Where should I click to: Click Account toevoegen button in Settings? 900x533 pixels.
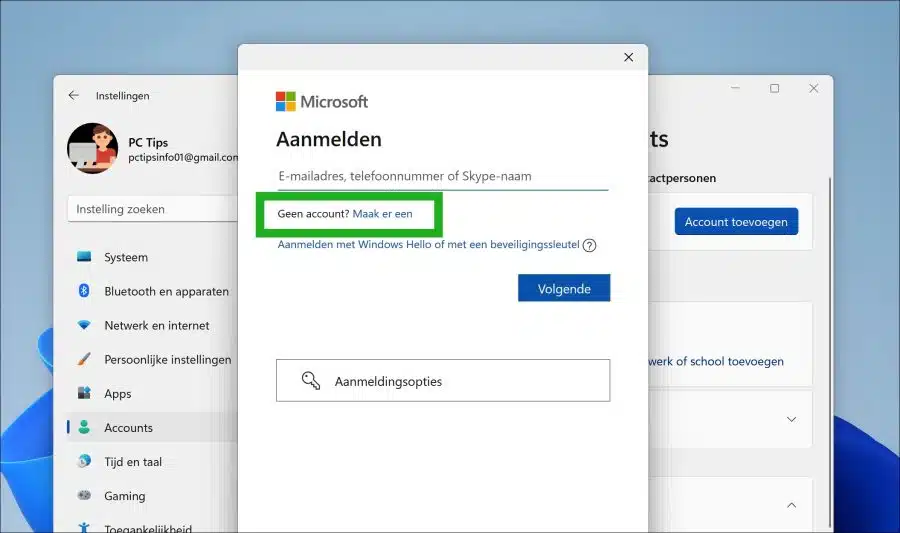pos(736,221)
